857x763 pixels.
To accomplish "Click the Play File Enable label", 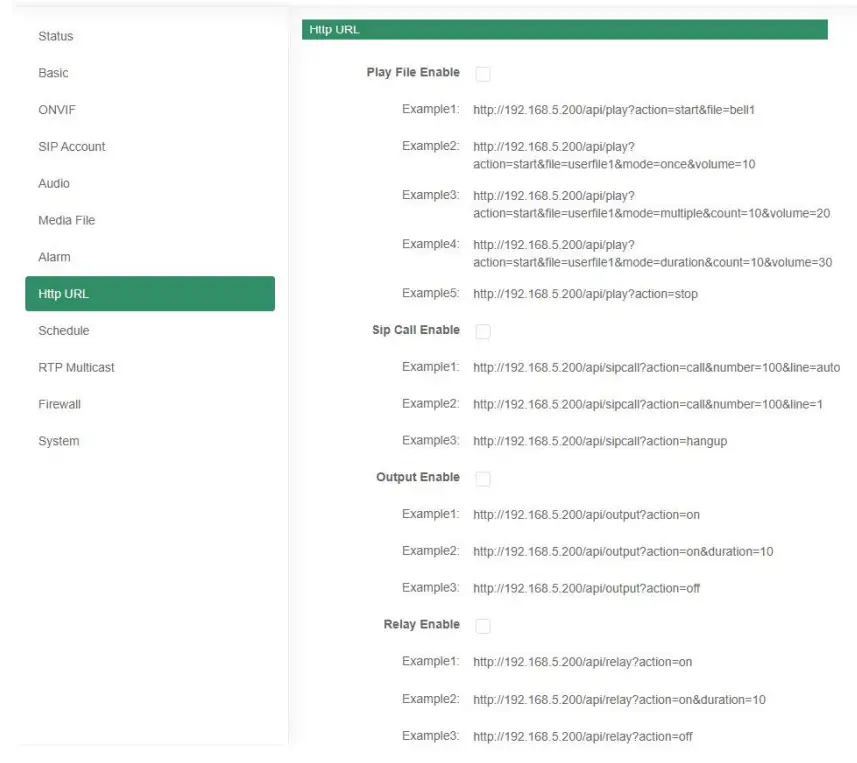I will 413,72.
